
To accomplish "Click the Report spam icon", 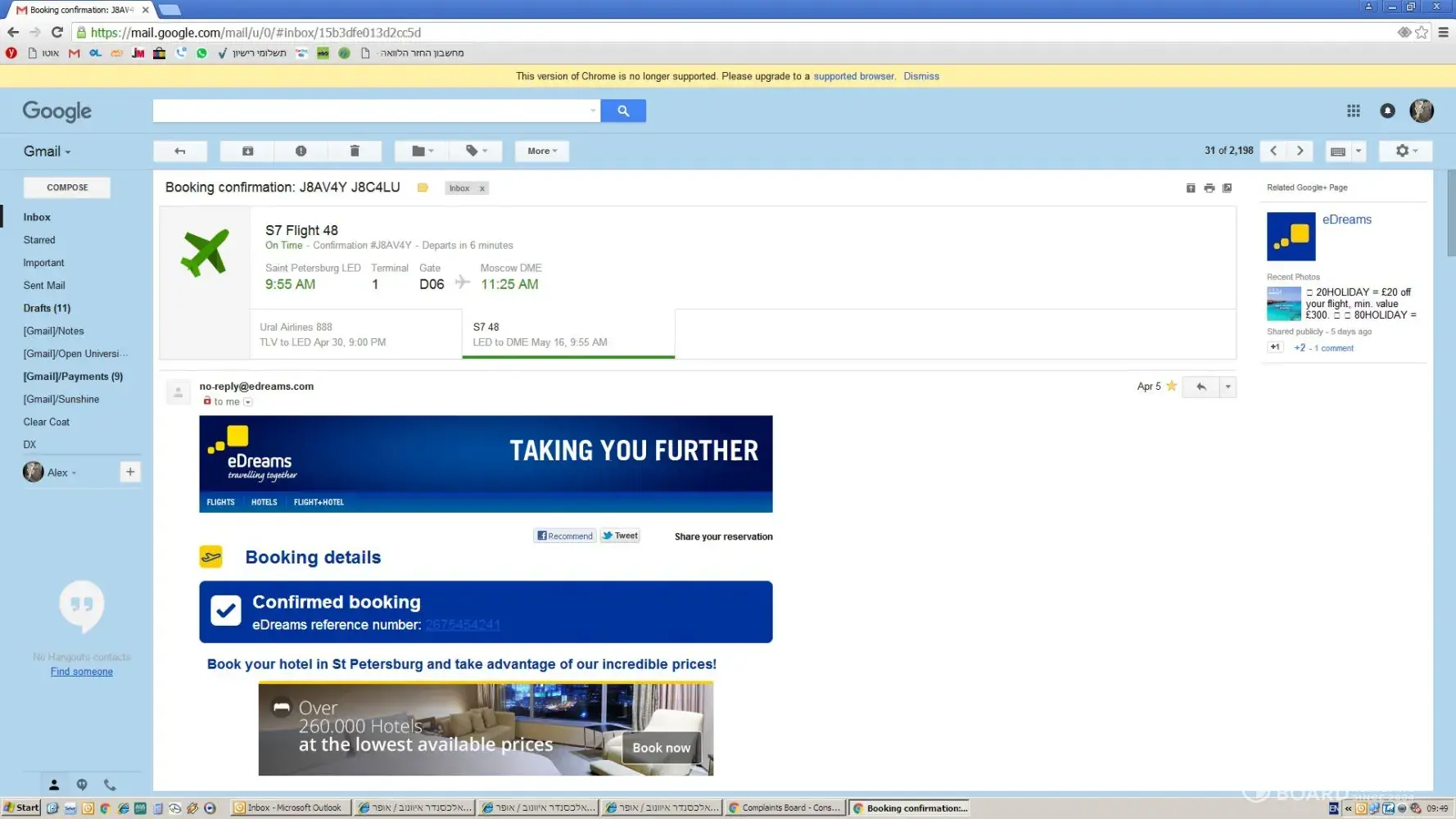I will pyautogui.click(x=301, y=151).
